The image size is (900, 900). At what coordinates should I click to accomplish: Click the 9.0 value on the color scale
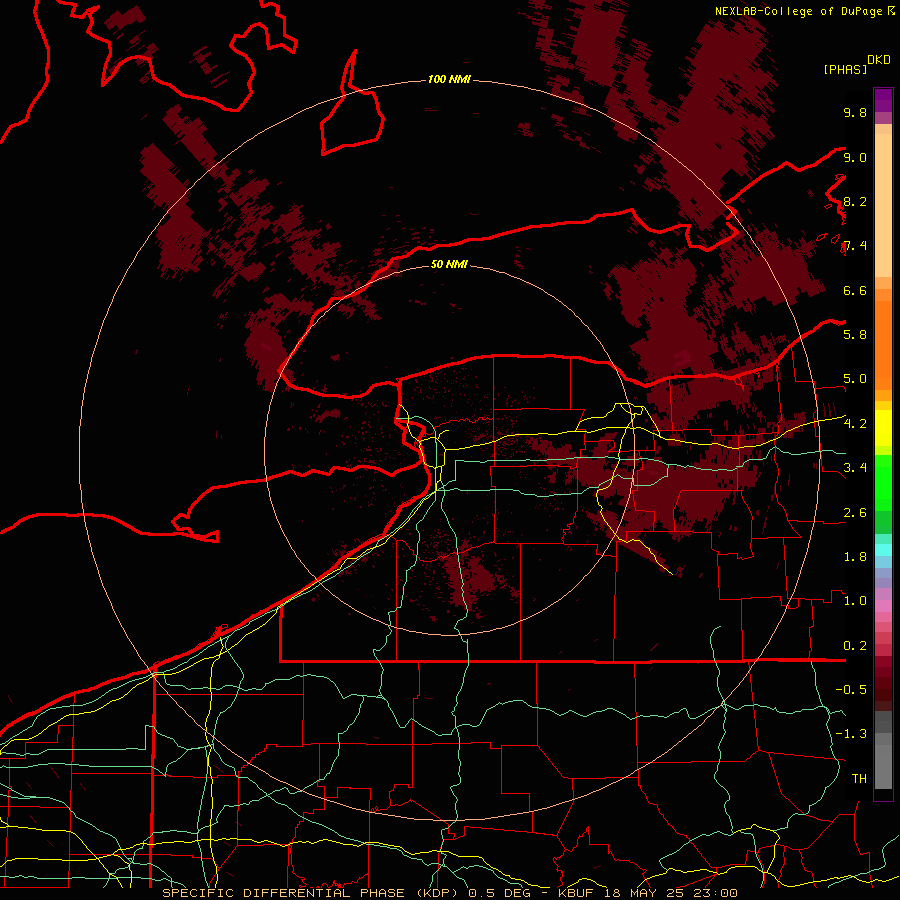pos(855,157)
